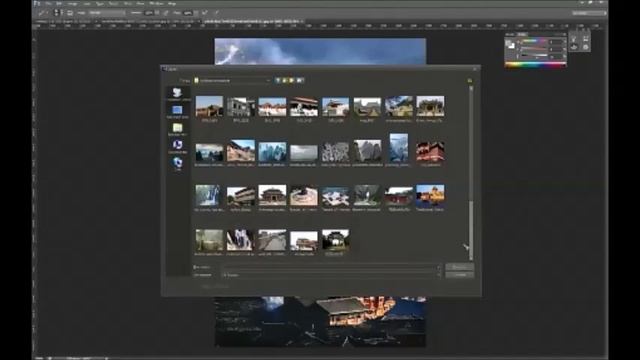This screenshot has height=360, width=640.
Task: Click the Create New Folder icon
Action: [291, 80]
